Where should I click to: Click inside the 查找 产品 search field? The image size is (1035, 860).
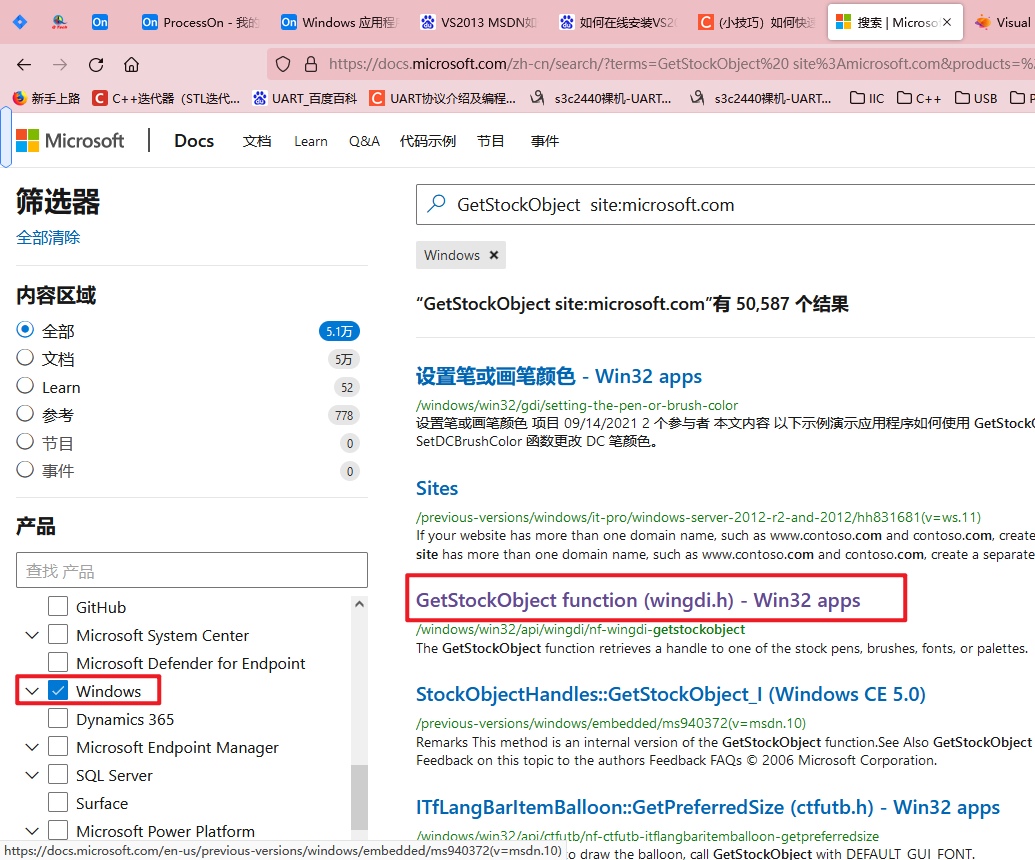(x=190, y=569)
